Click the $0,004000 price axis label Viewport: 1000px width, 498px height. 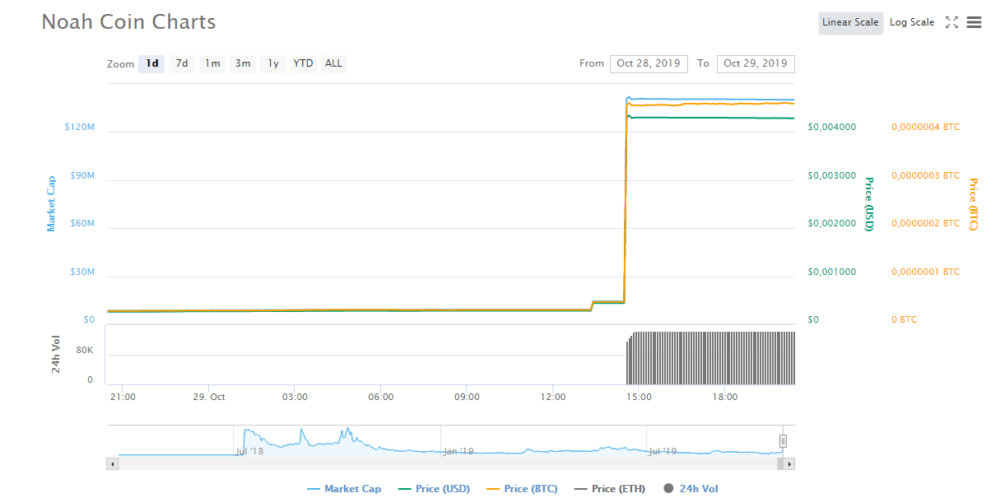click(x=832, y=127)
